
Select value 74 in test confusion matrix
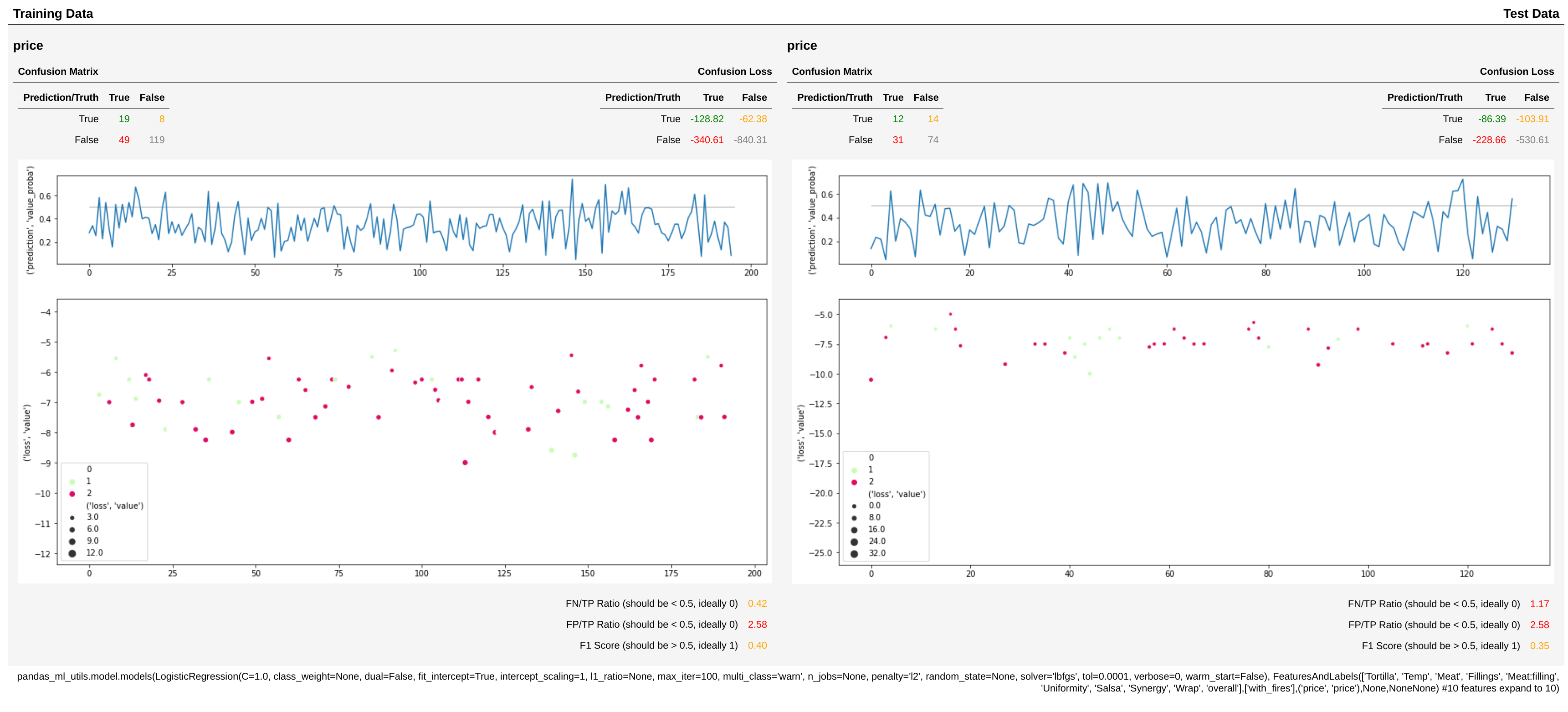(x=933, y=139)
